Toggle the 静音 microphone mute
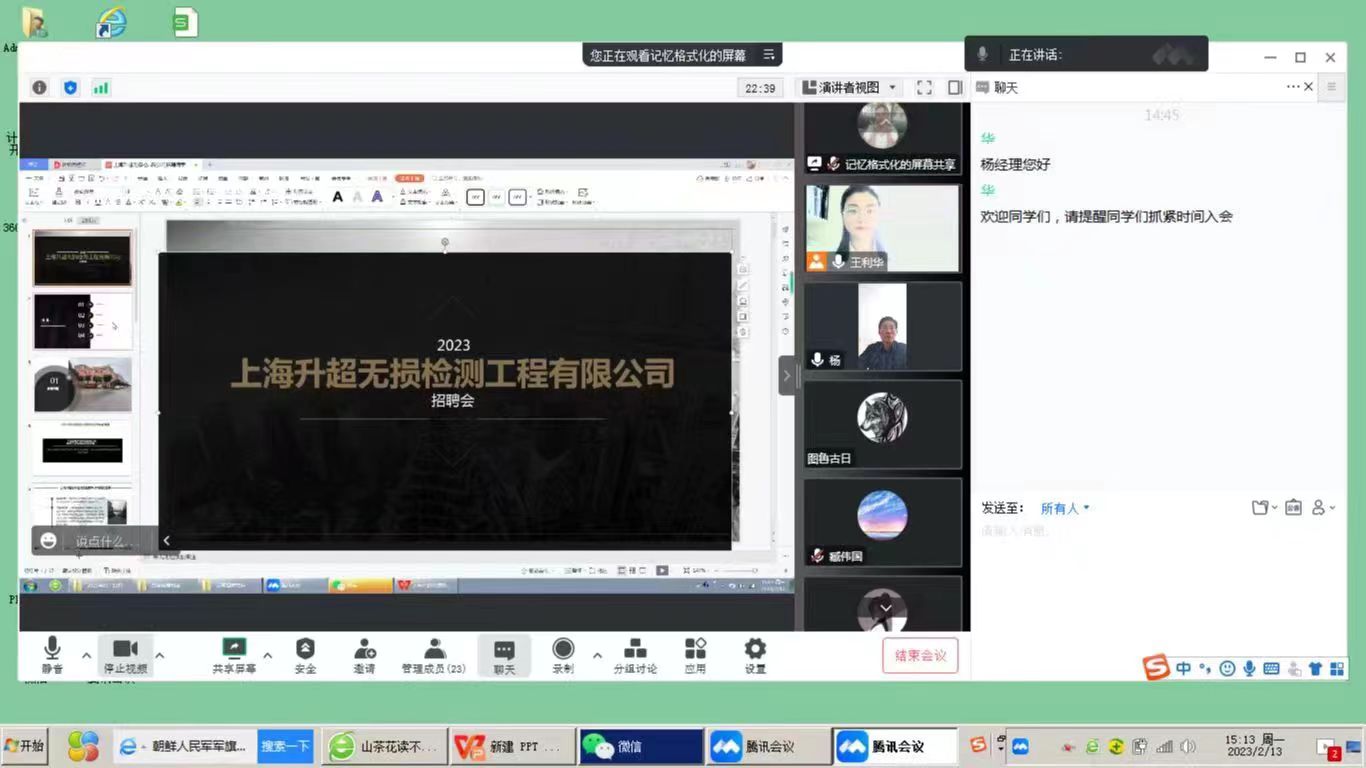Viewport: 1366px width, 768px height. click(52, 655)
